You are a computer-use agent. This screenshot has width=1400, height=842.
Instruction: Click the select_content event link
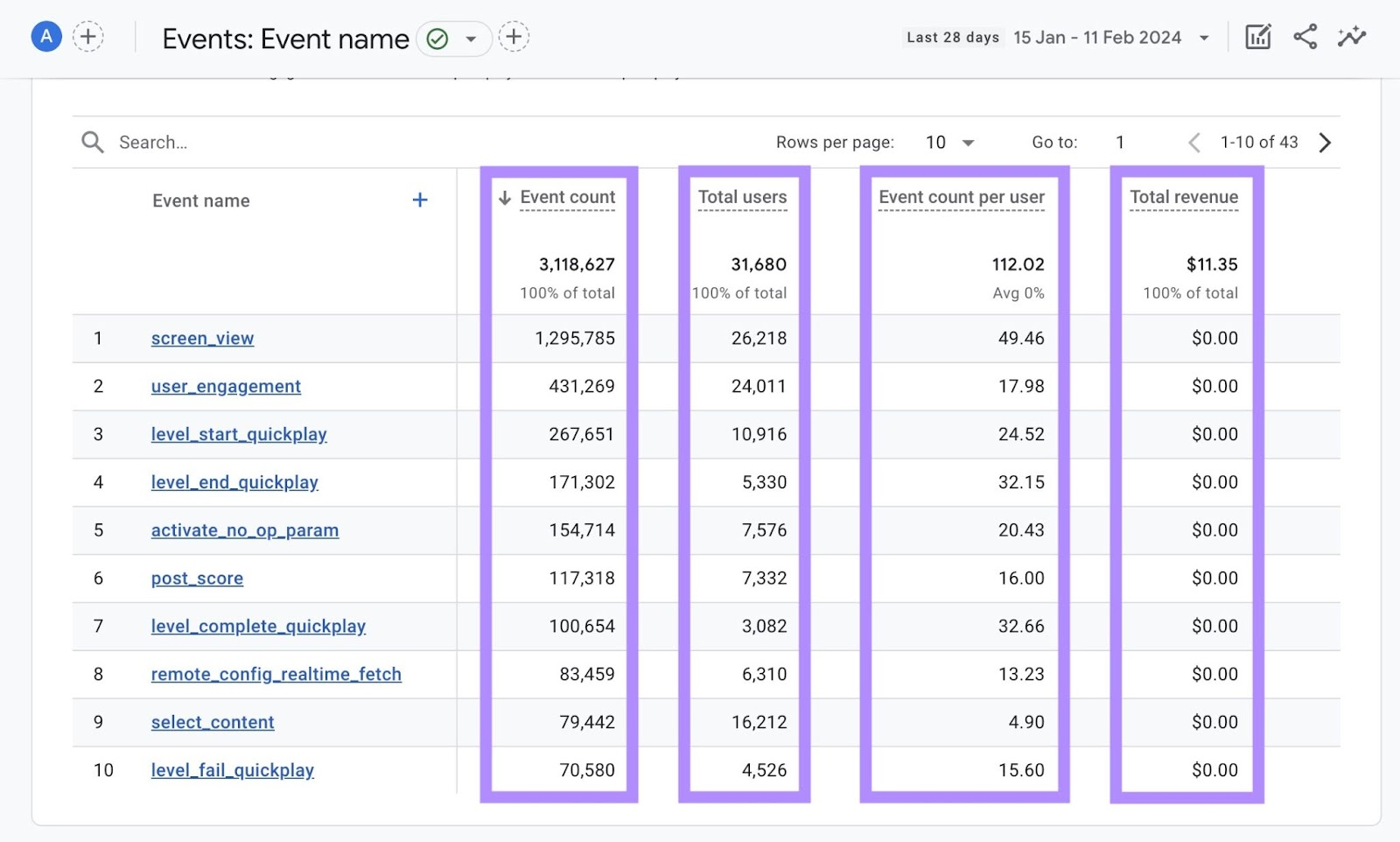pyautogui.click(x=212, y=722)
